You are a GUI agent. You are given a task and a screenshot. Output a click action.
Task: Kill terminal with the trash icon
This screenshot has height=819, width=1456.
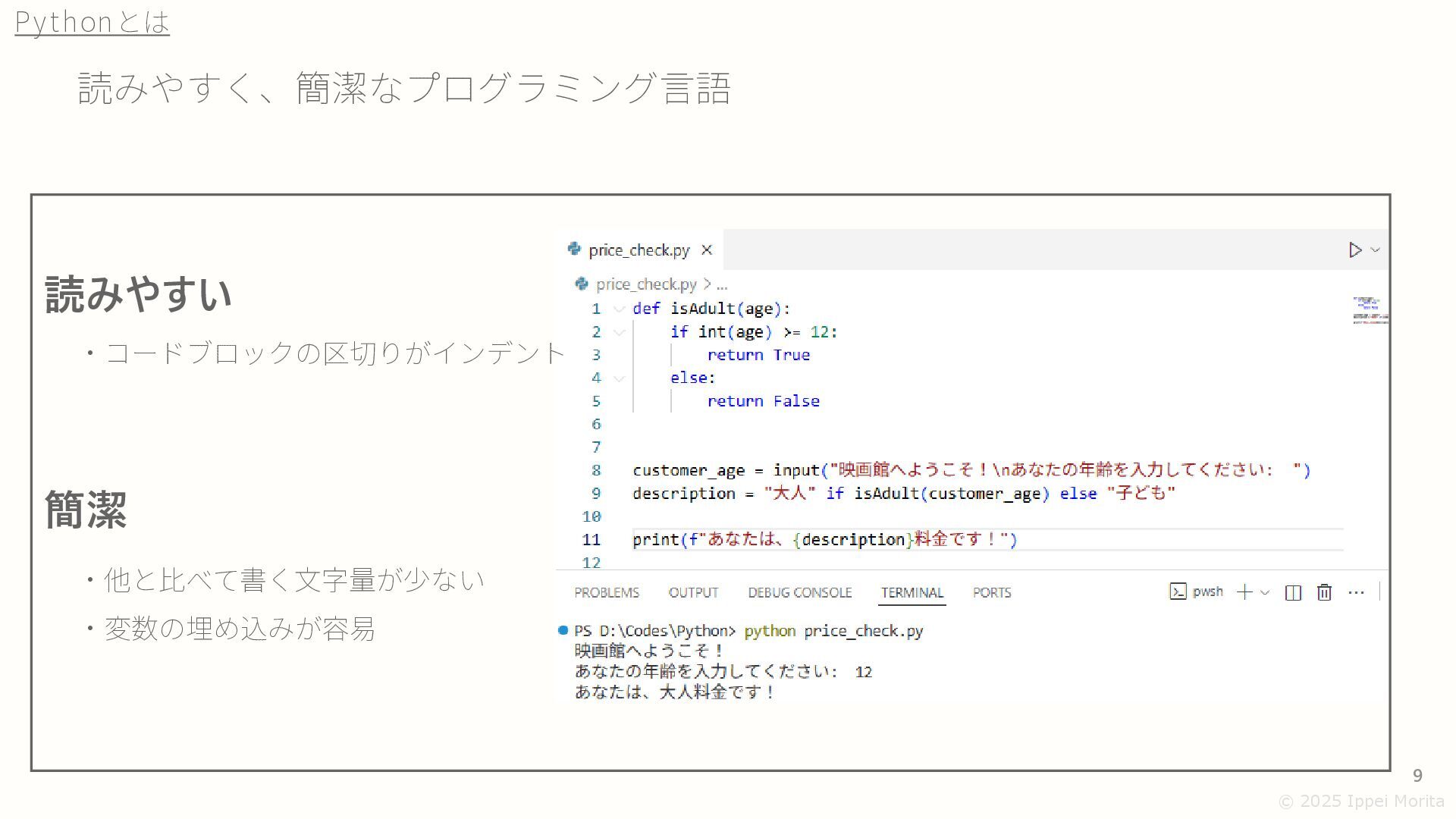(x=1324, y=593)
